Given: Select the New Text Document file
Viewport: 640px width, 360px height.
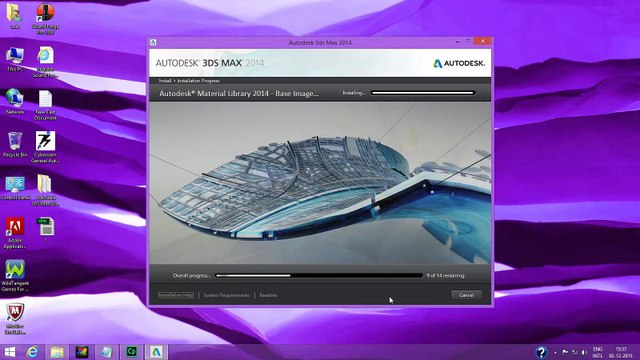Looking at the screenshot, I should pyautogui.click(x=45, y=105).
